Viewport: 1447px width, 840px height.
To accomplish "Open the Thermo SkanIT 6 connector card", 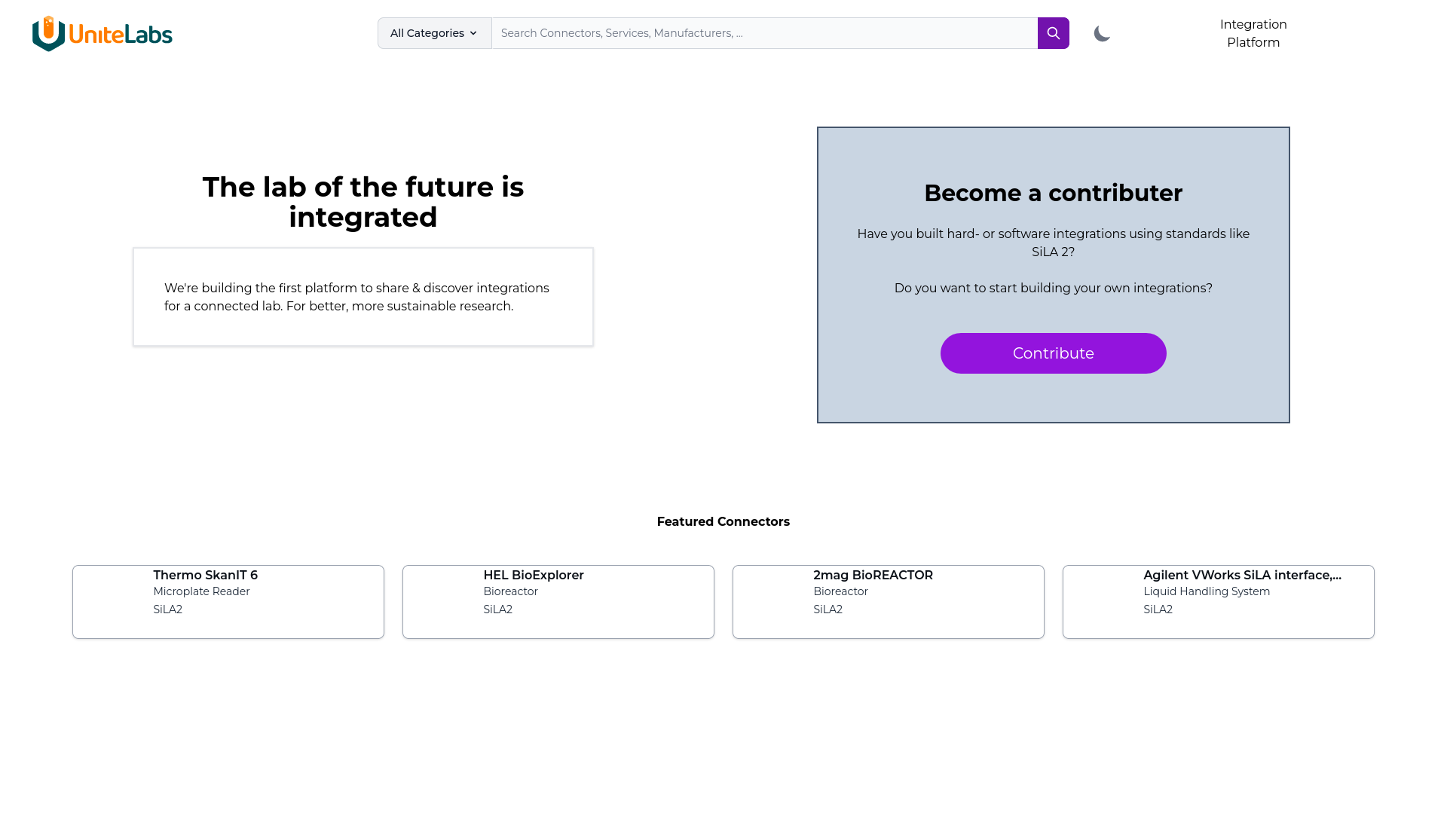I will (228, 602).
